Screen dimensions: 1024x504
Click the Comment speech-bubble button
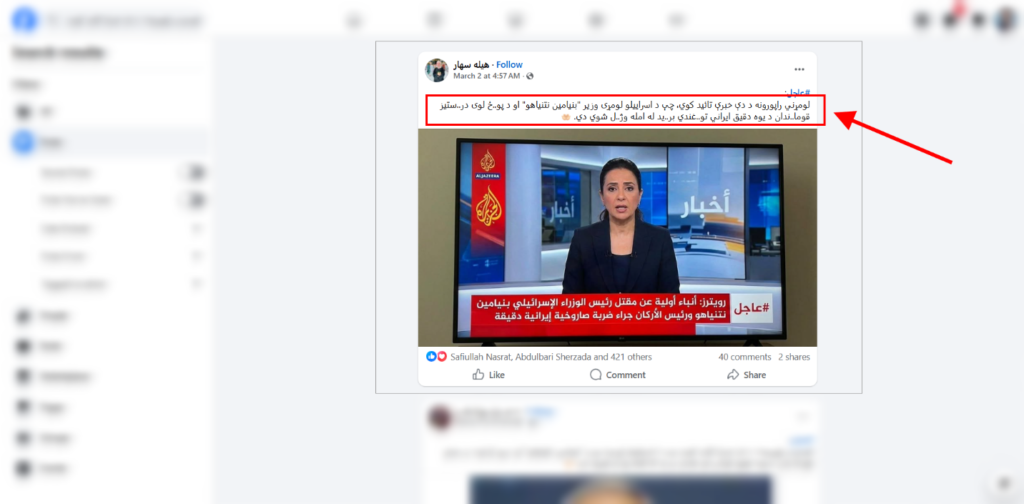tap(617, 375)
